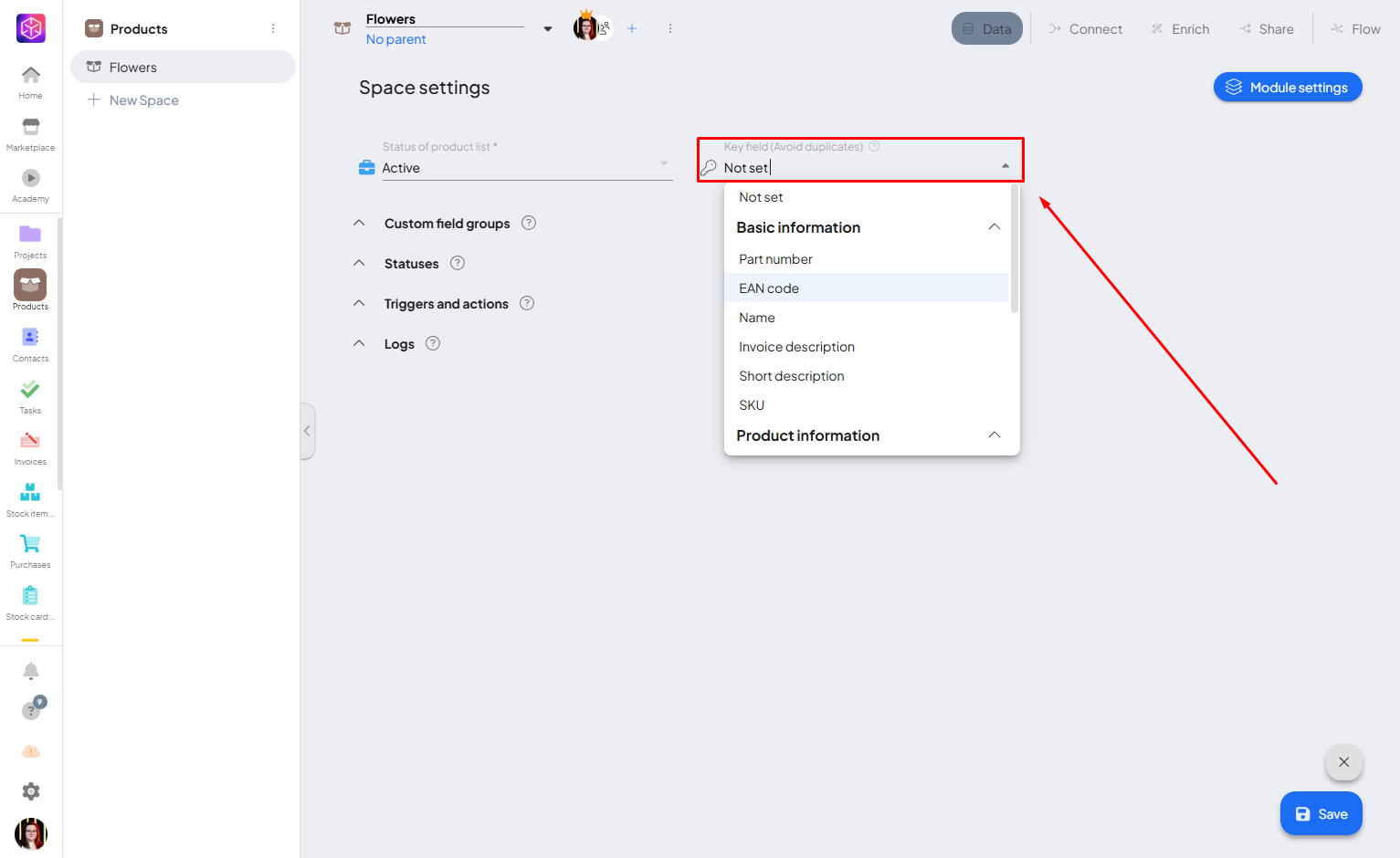Collapse the Basic information group
The height and width of the screenshot is (858, 1400).
tap(994, 227)
